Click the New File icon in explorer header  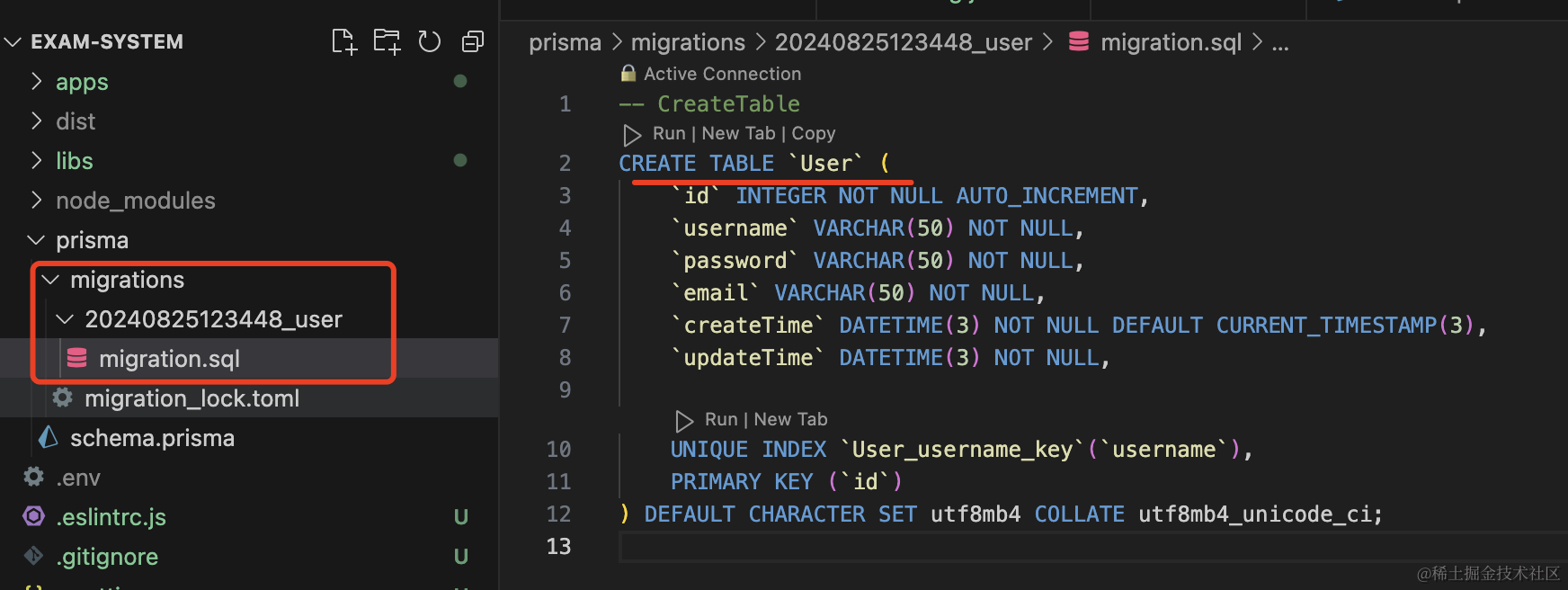pyautogui.click(x=343, y=41)
